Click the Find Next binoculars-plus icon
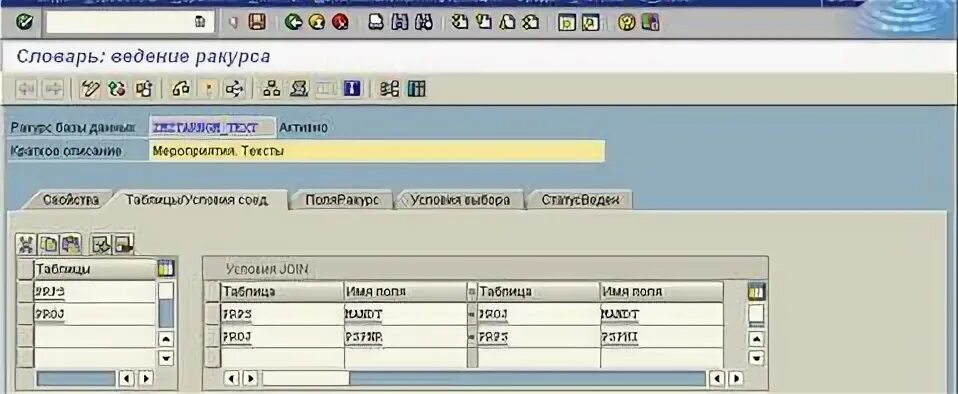 coord(423,23)
